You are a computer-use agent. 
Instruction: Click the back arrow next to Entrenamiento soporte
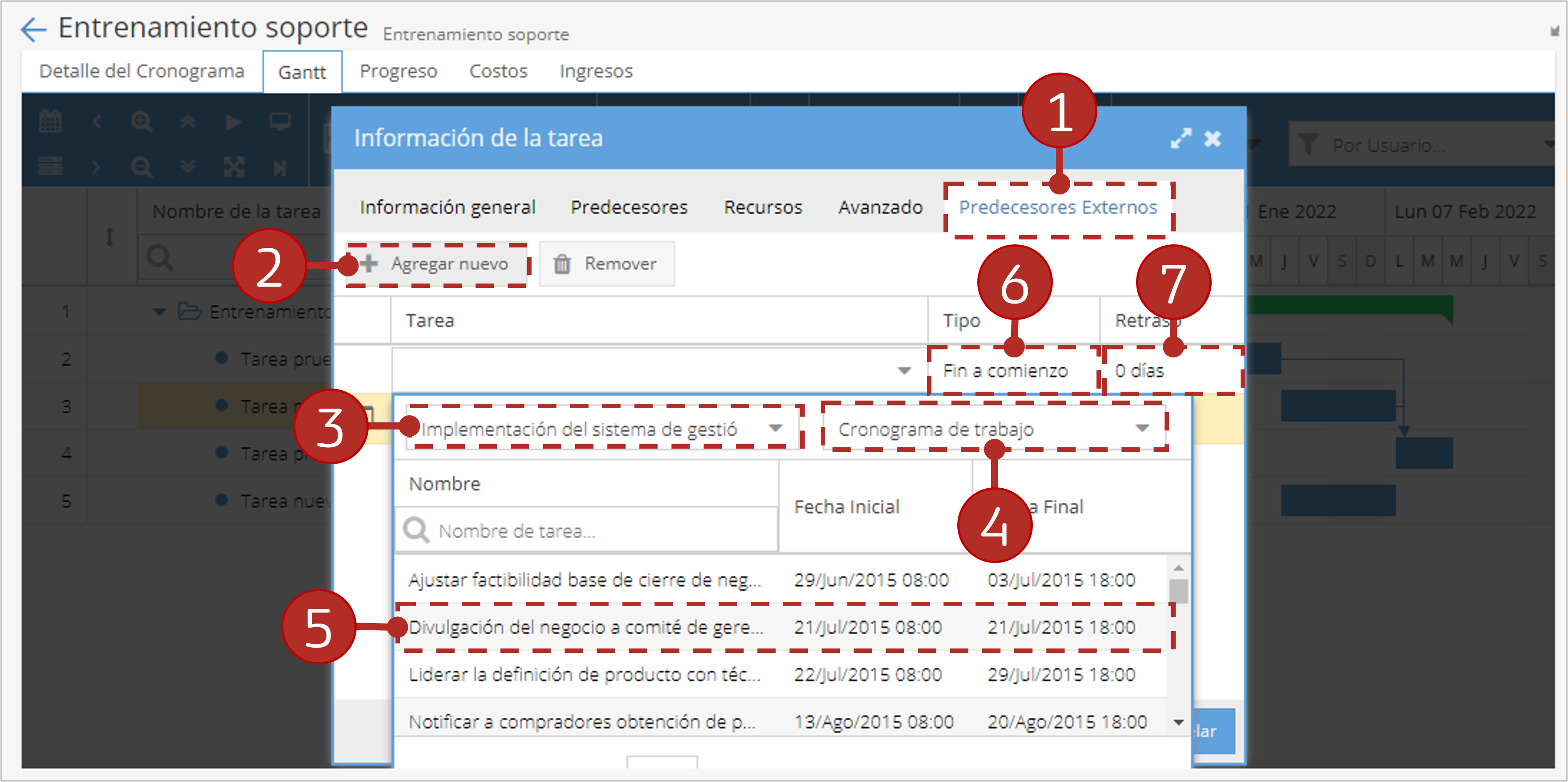pyautogui.click(x=33, y=28)
